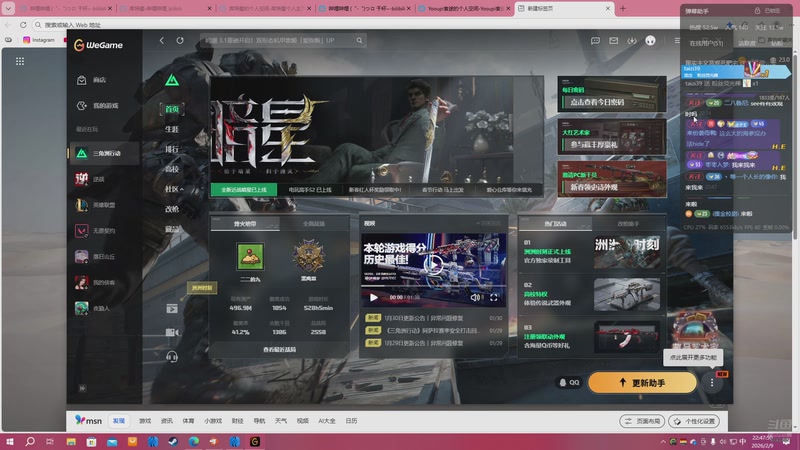
Task: Click the green Delta Force triangle logo
Action: click(172, 80)
